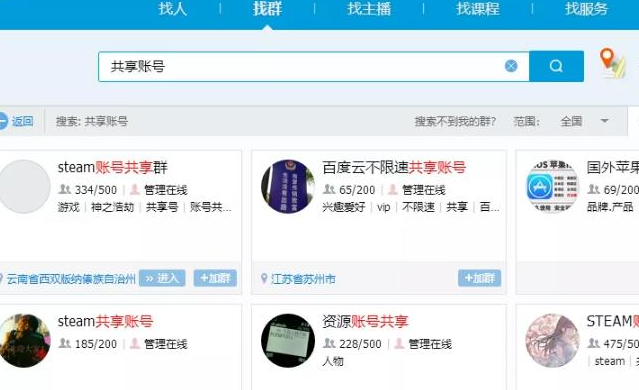Select the 找群 tab
The height and width of the screenshot is (390, 639).
point(267,9)
